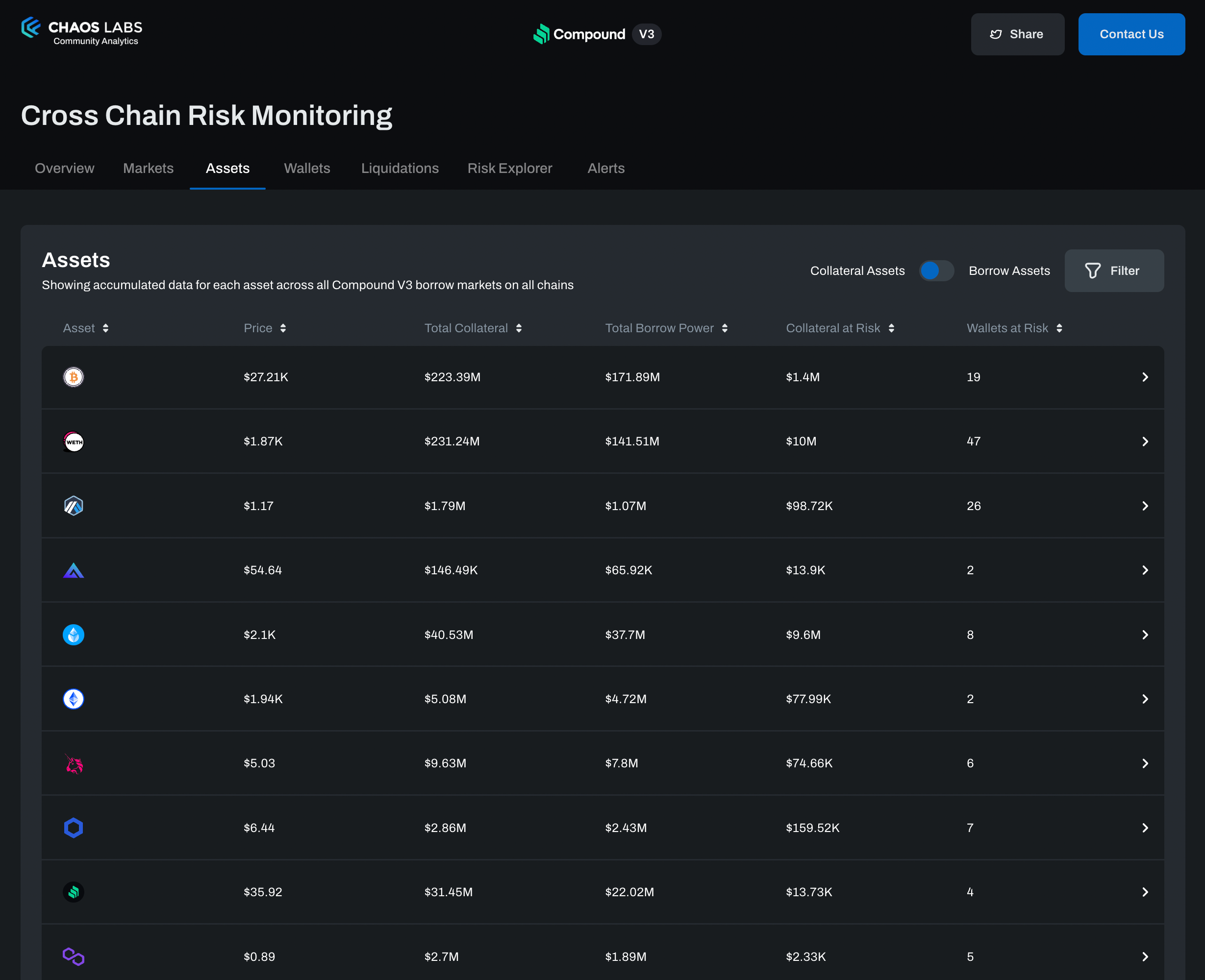The width and height of the screenshot is (1205, 980).
Task: Click the Compound V3 version badge
Action: point(646,34)
